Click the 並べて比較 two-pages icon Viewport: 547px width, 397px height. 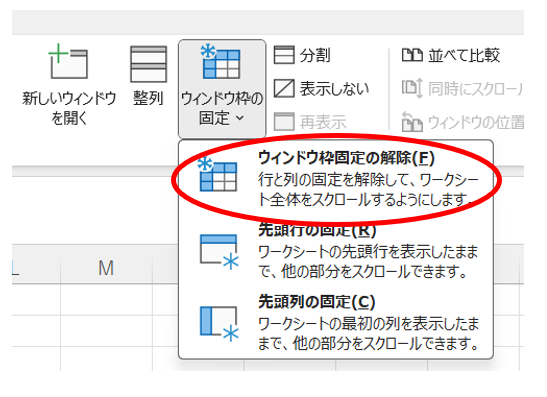point(412,55)
